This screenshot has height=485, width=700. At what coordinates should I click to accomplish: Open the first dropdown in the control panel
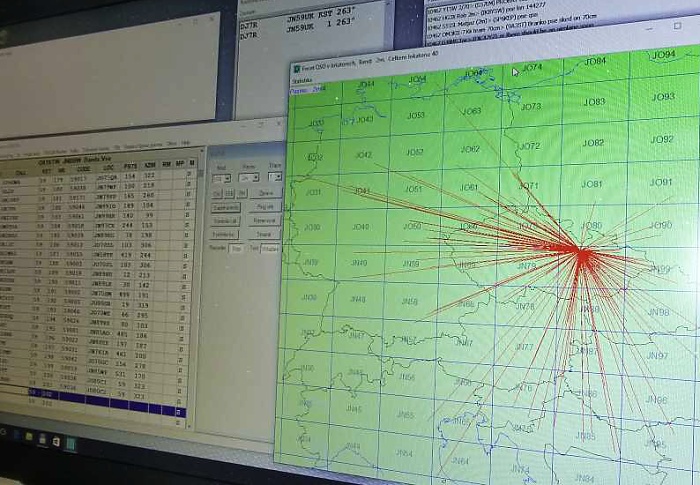(x=221, y=178)
